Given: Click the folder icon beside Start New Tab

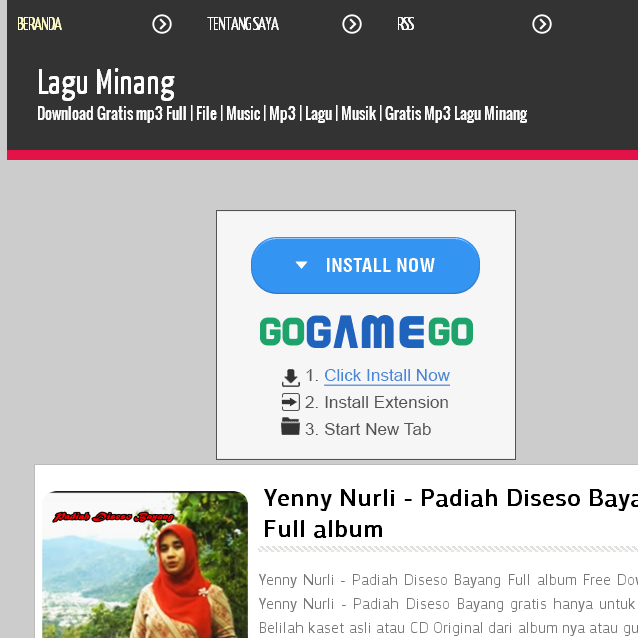Looking at the screenshot, I should (291, 427).
